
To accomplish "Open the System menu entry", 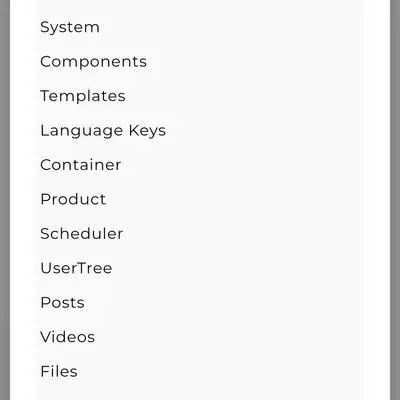I will 70,27.
